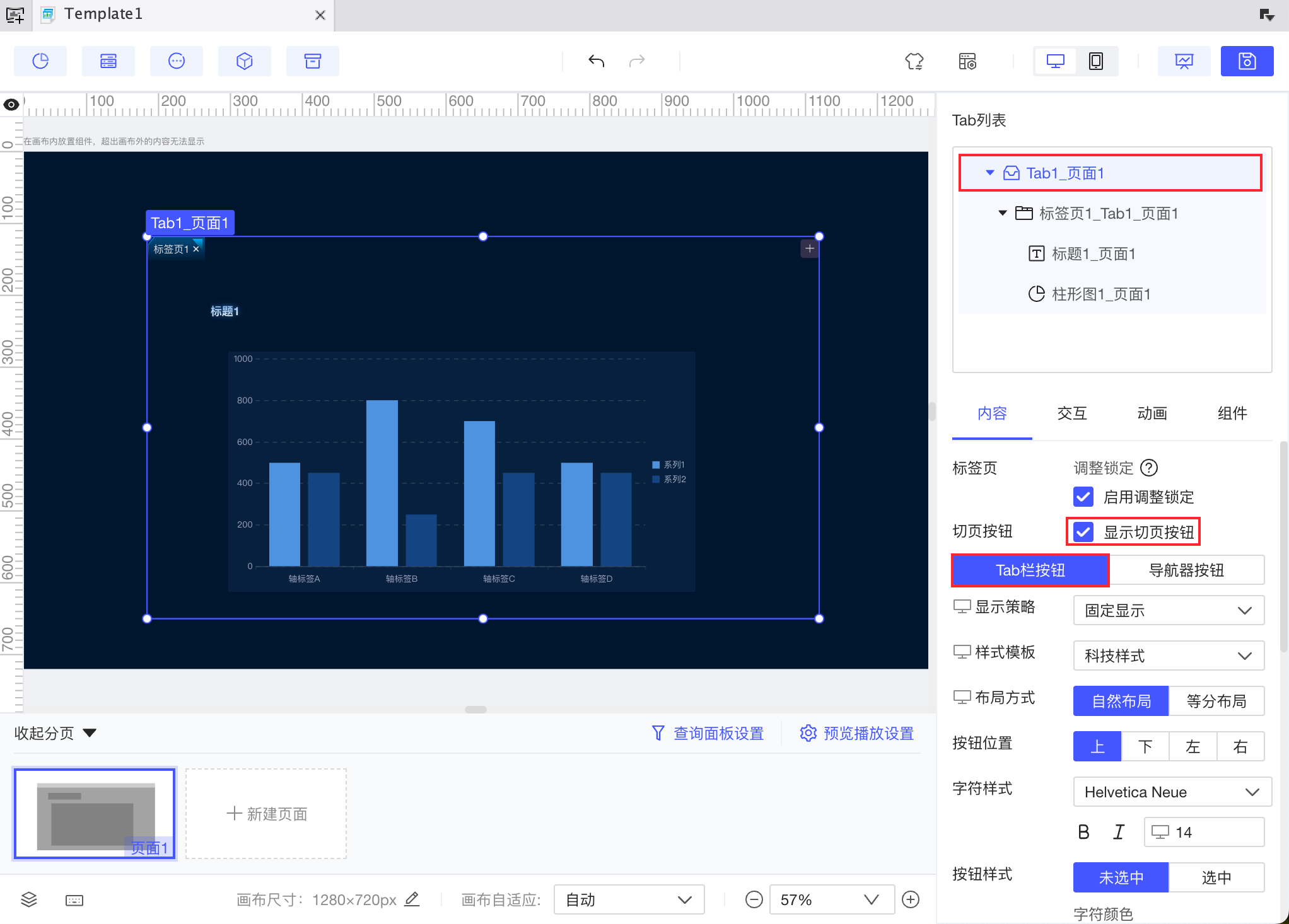Set button position to 右
This screenshot has height=924, width=1289.
pyautogui.click(x=1240, y=746)
